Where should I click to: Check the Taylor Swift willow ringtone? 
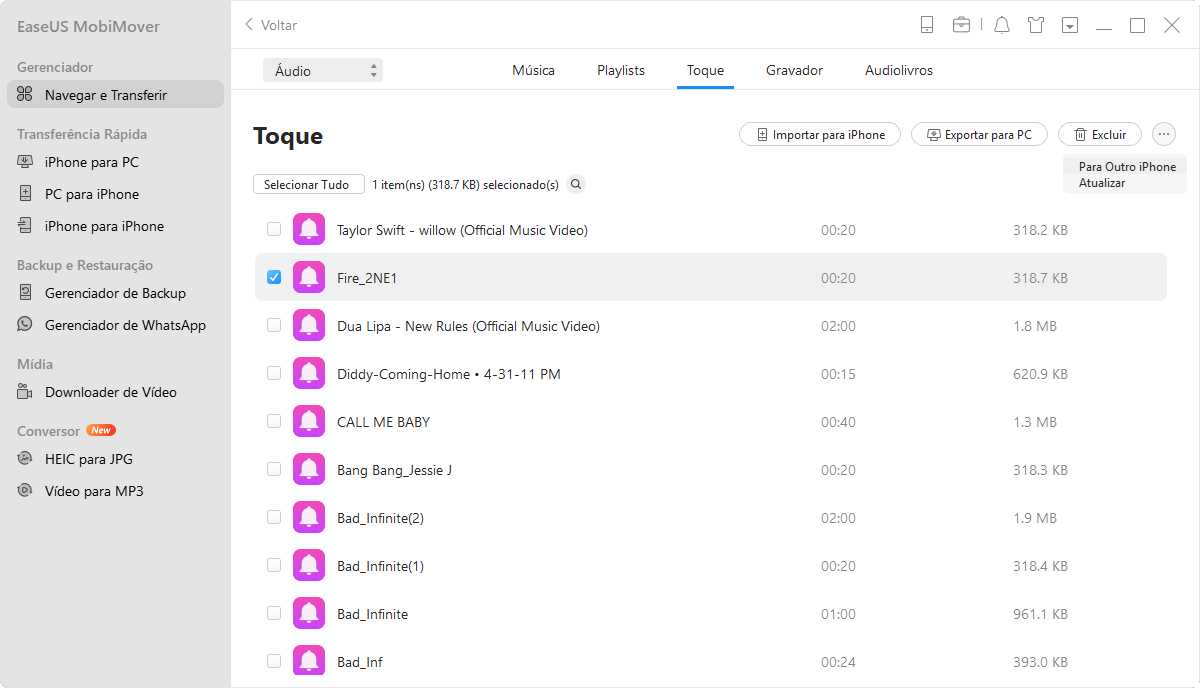click(274, 230)
